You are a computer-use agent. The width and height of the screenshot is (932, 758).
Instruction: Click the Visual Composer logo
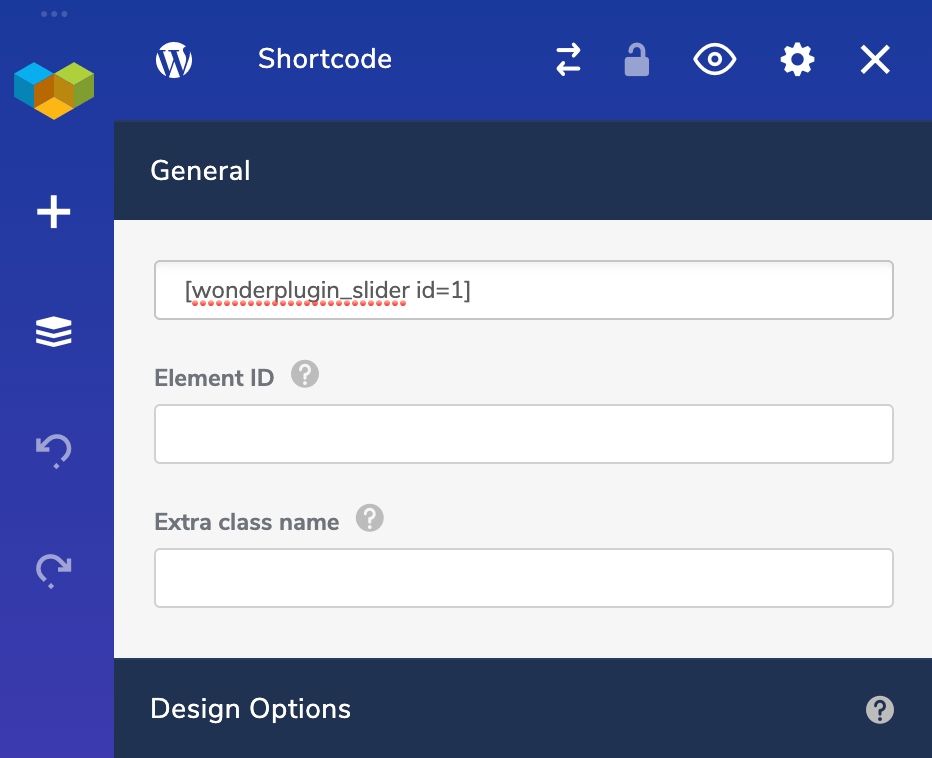pos(53,90)
